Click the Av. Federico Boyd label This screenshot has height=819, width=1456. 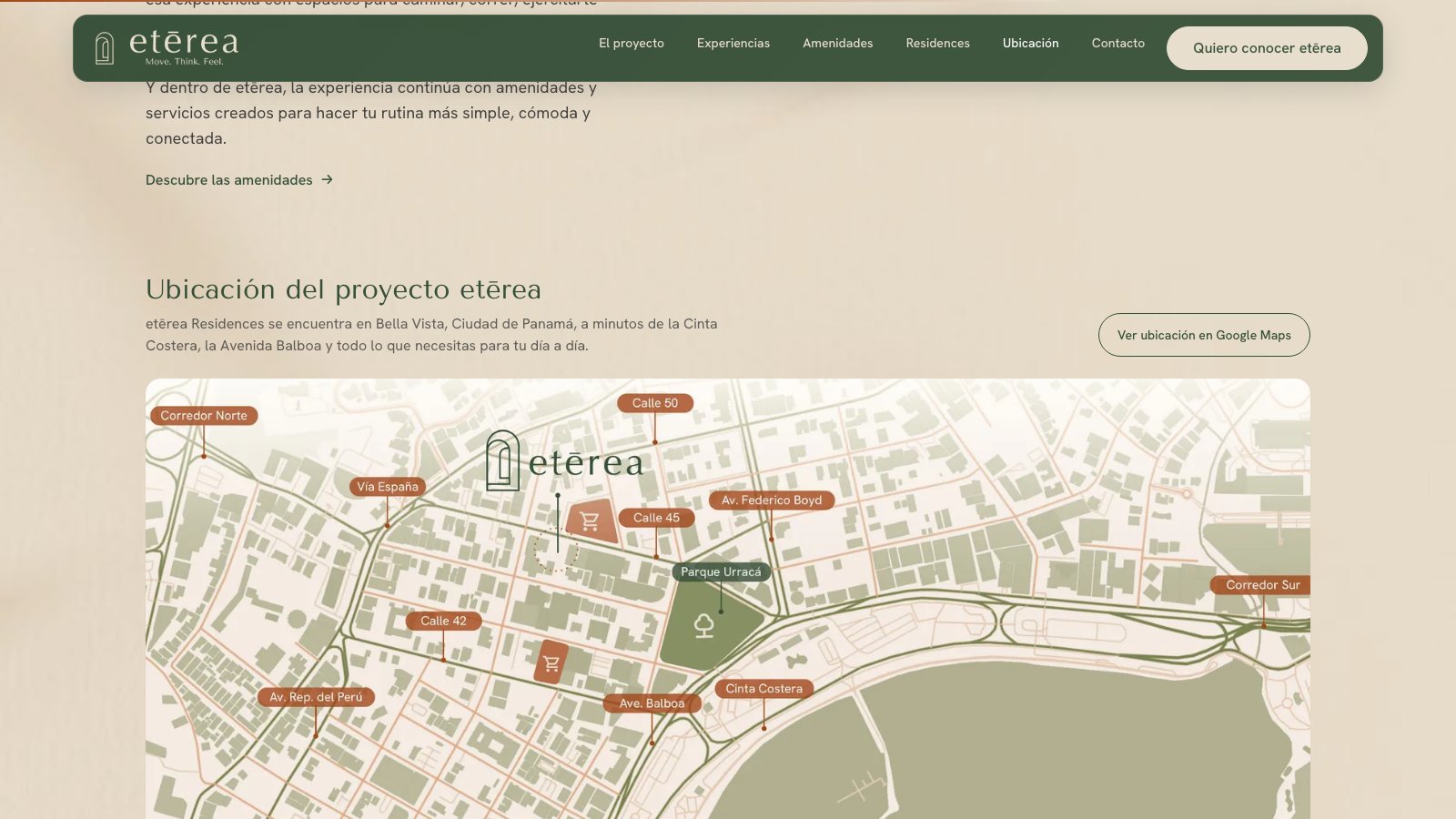pyautogui.click(x=772, y=500)
